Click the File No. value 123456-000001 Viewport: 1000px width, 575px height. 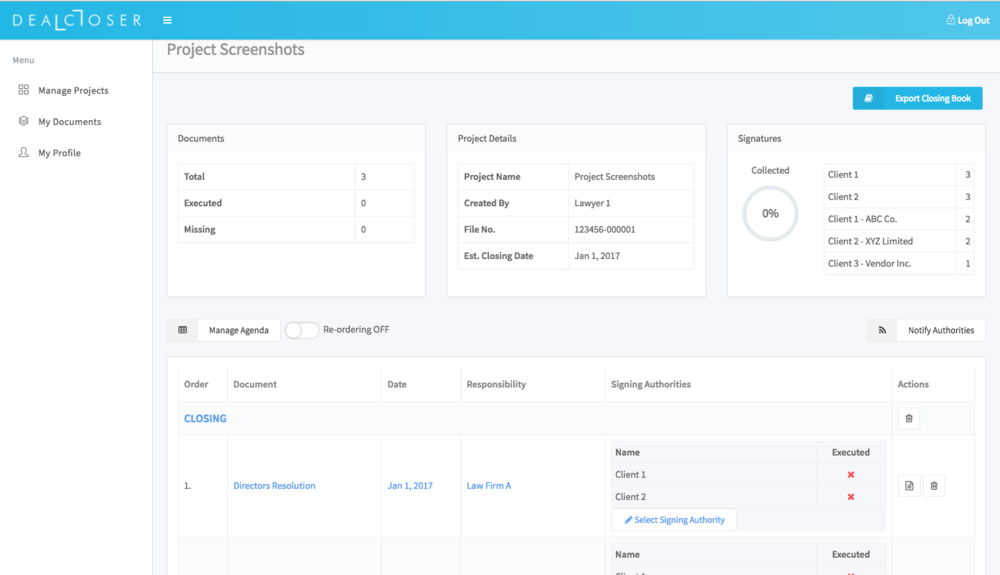pyautogui.click(x=605, y=229)
